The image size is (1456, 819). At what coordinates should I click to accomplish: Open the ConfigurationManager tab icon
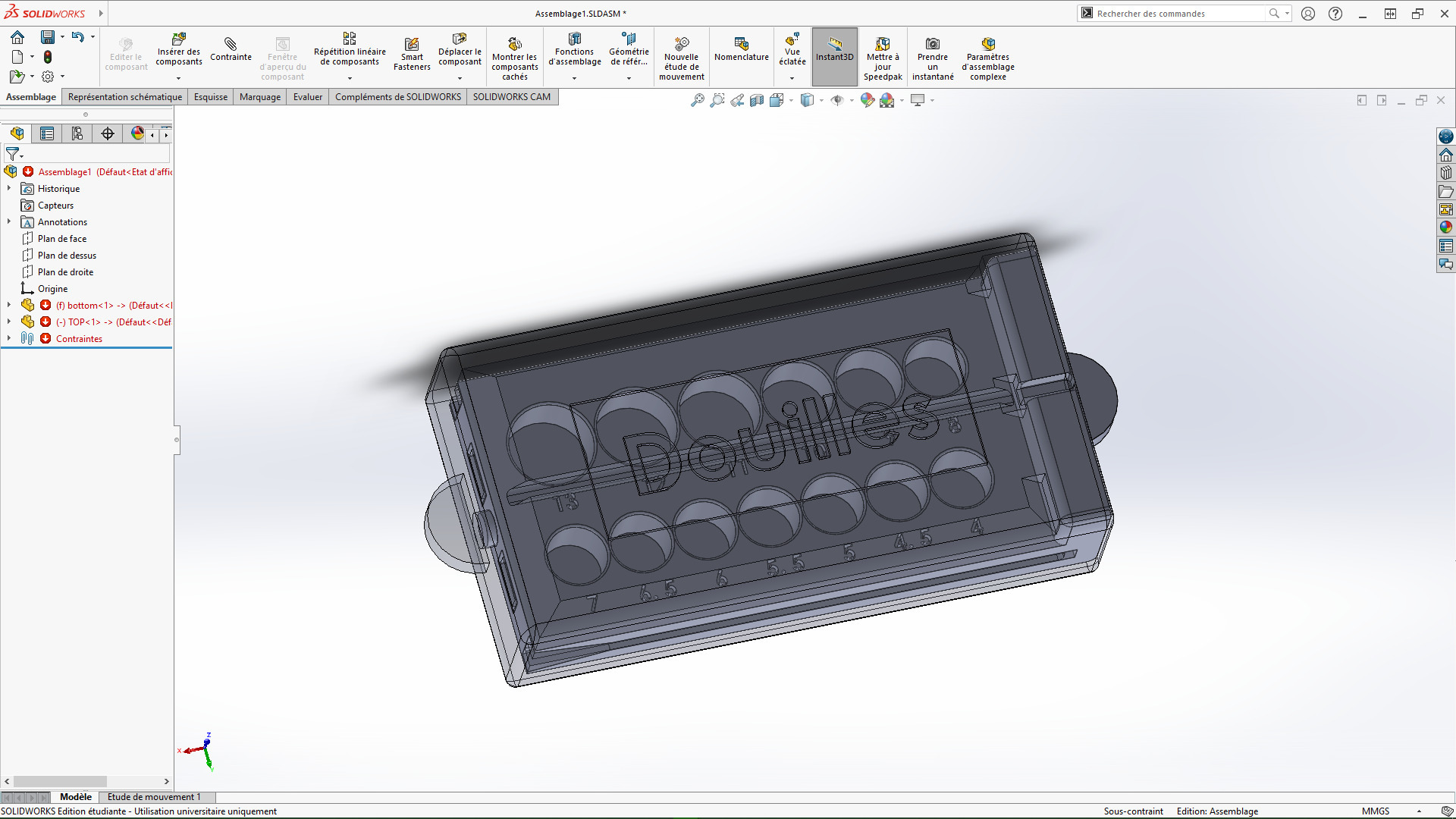(x=77, y=134)
